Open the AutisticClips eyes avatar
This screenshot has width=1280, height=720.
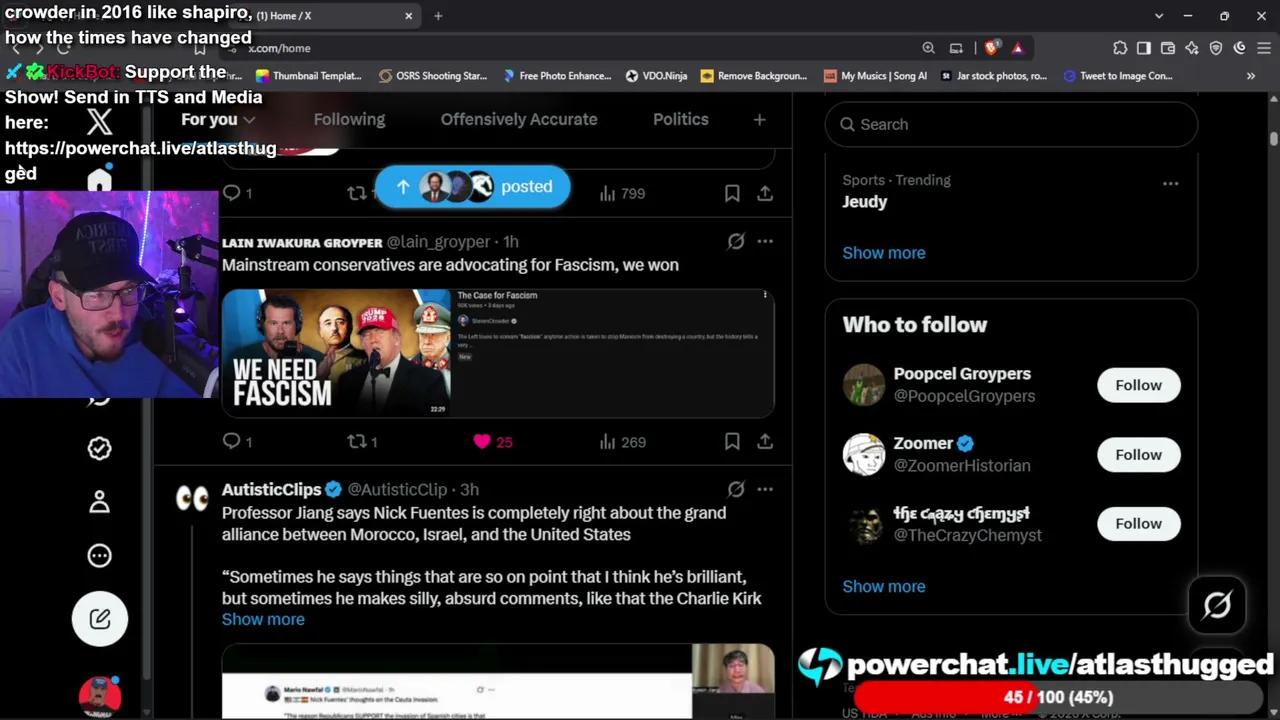coord(192,497)
